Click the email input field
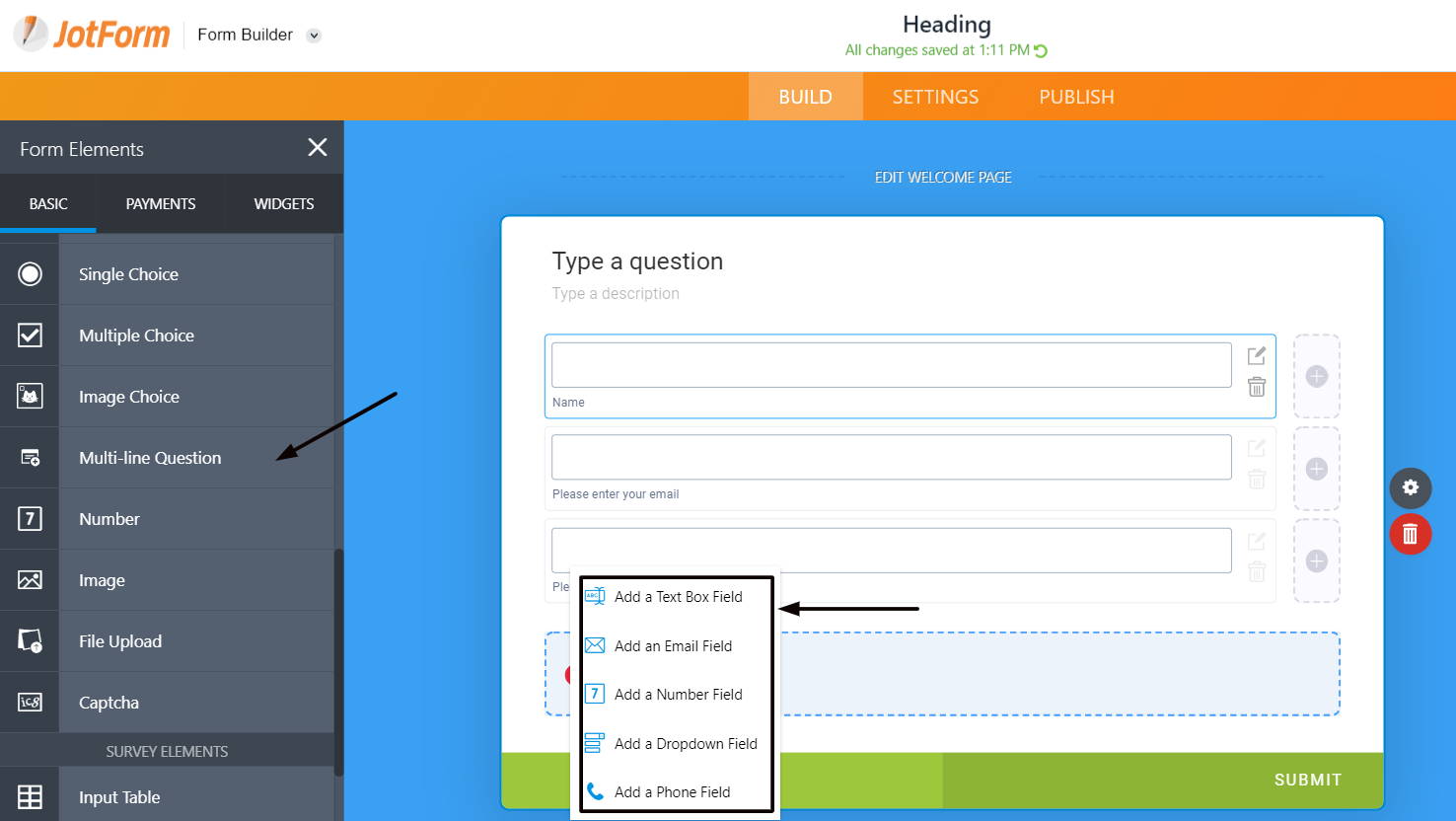The height and width of the screenshot is (821, 1456). [891, 458]
